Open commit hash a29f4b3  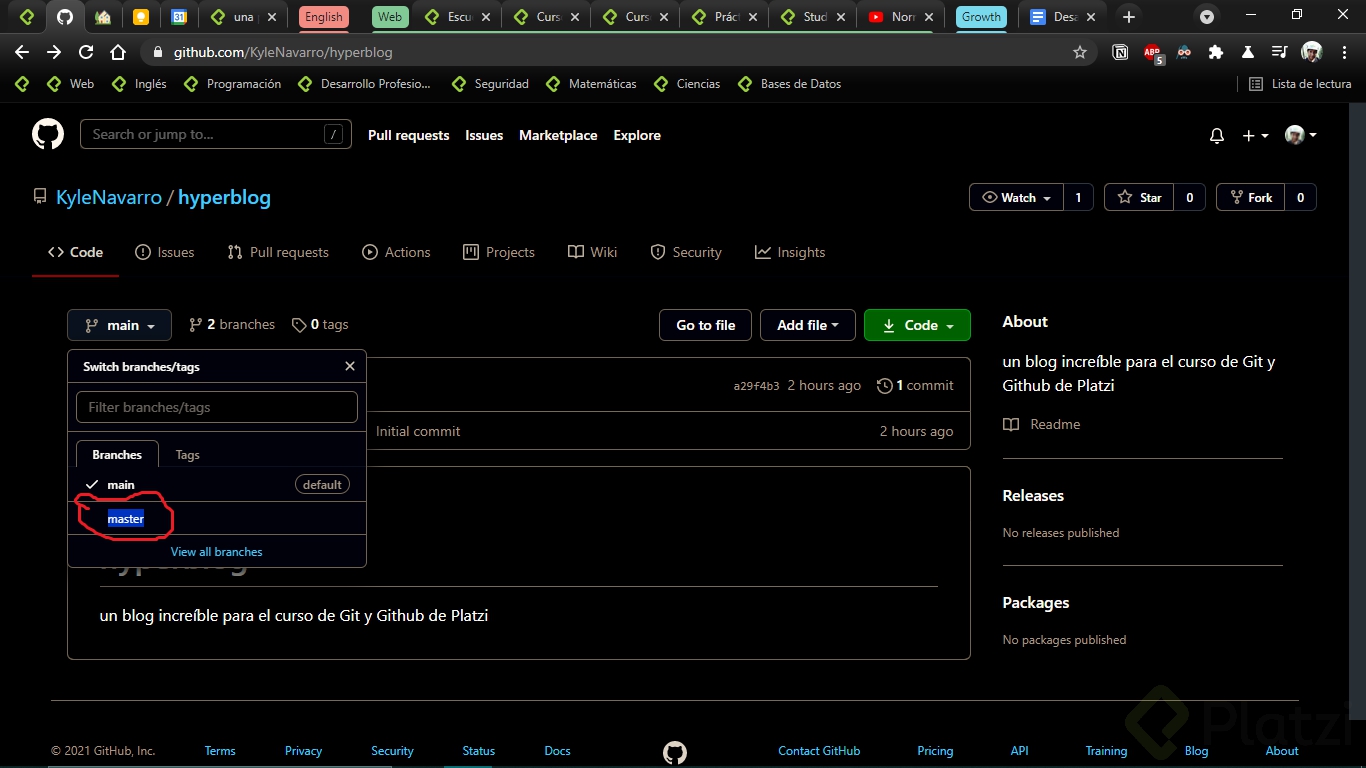point(756,386)
